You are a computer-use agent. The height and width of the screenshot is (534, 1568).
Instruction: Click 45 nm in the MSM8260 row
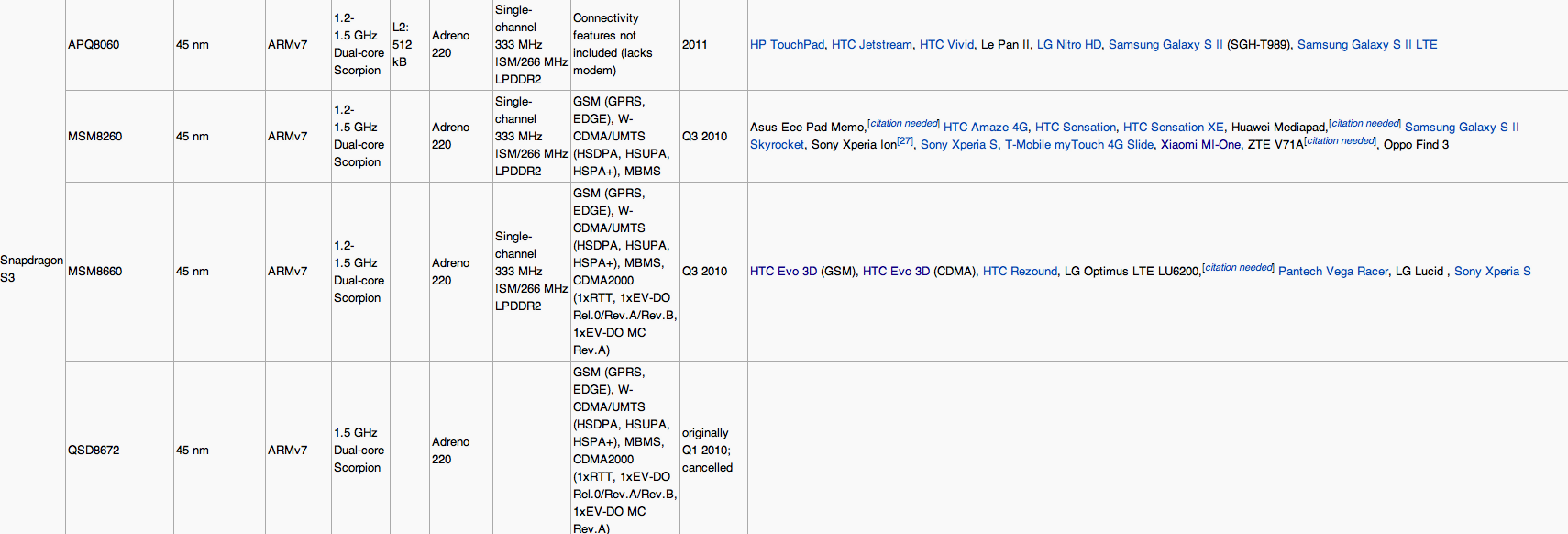tap(193, 137)
